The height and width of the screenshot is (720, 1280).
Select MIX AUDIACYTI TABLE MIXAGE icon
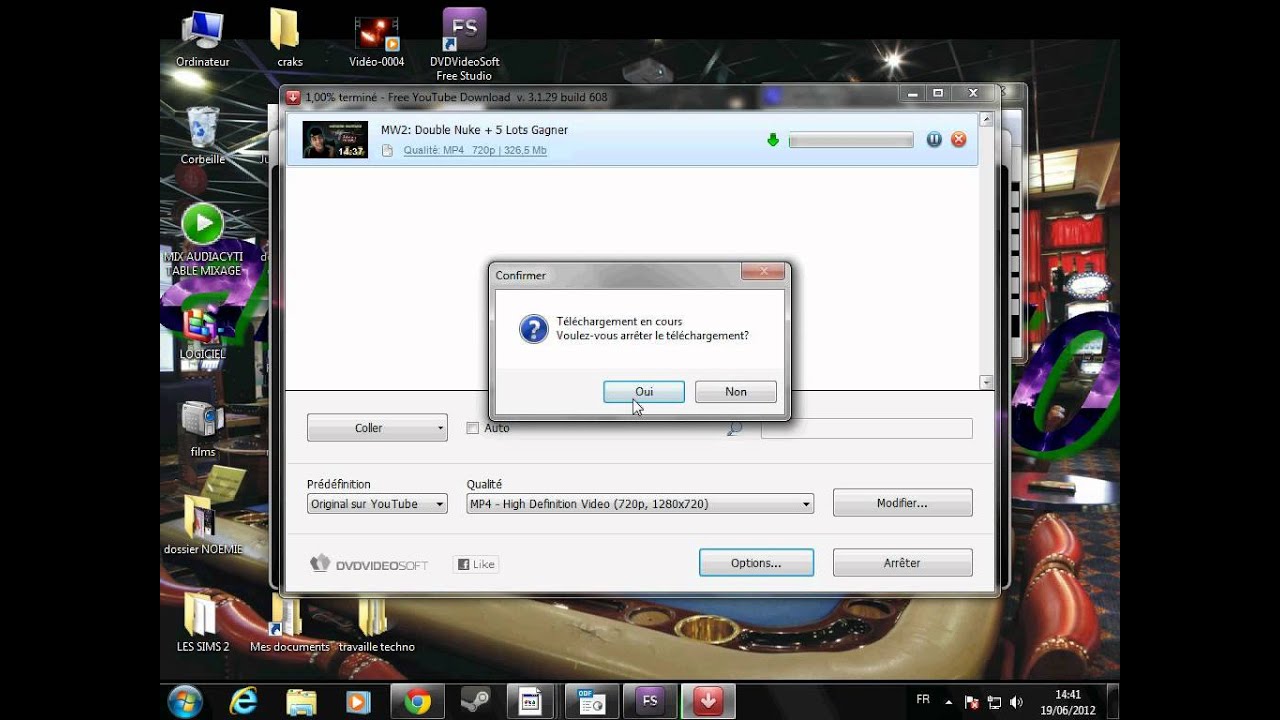203,240
